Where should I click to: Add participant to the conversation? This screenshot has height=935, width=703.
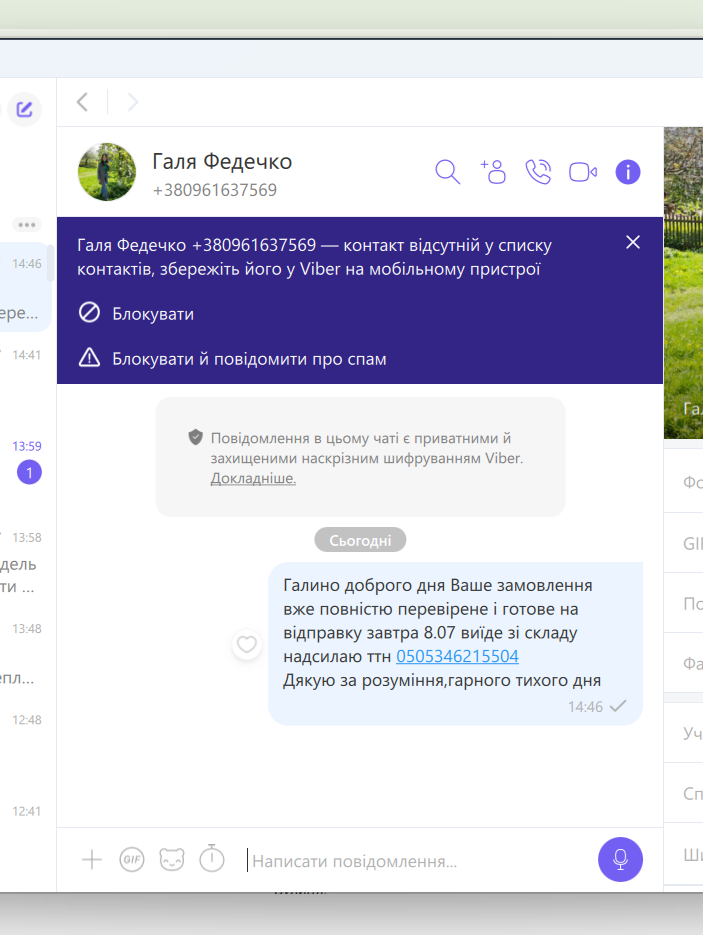[x=493, y=172]
